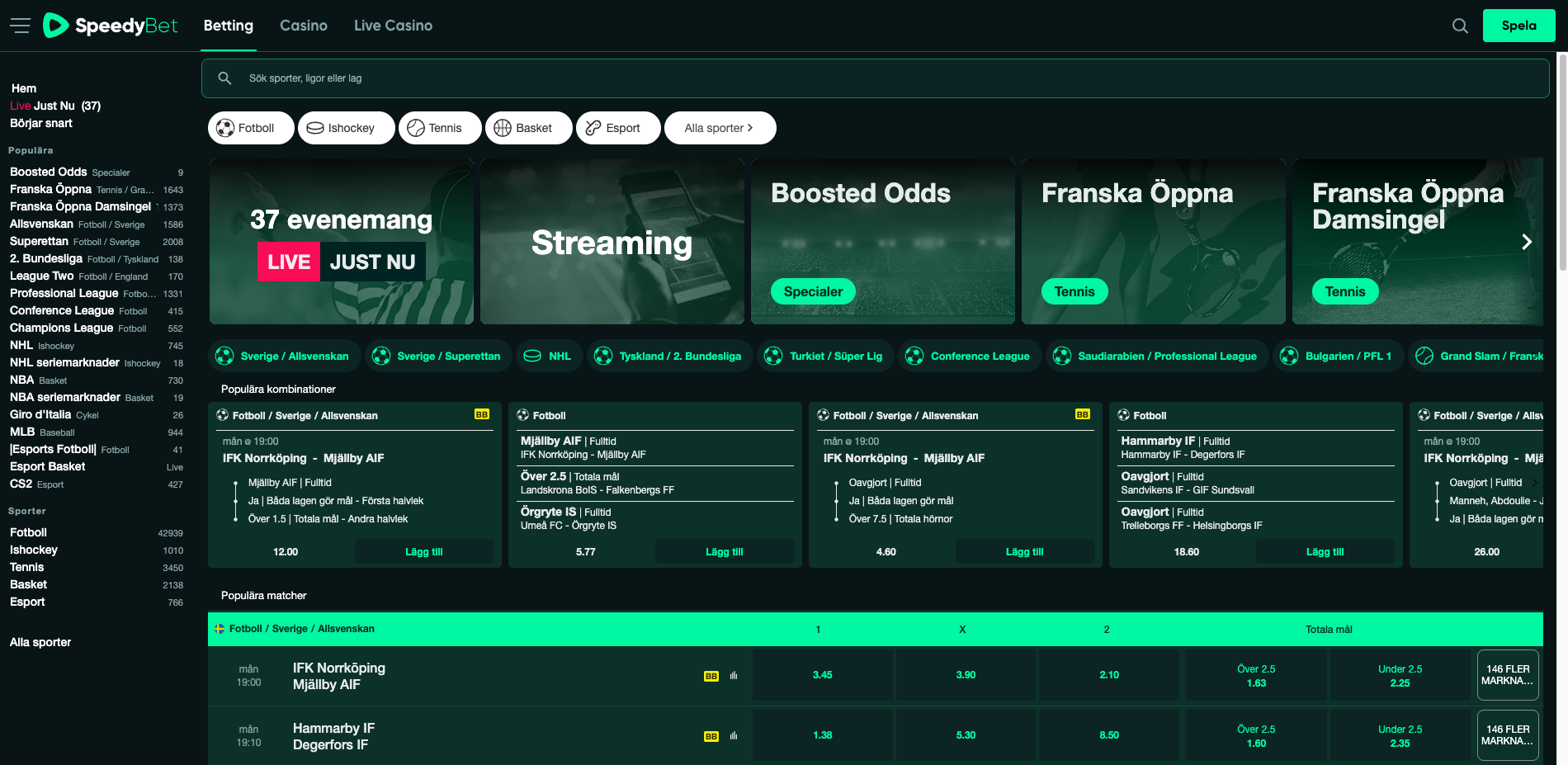Viewport: 1568px width, 765px height.
Task: Select the Ishockey sport chip
Action: [x=346, y=128]
